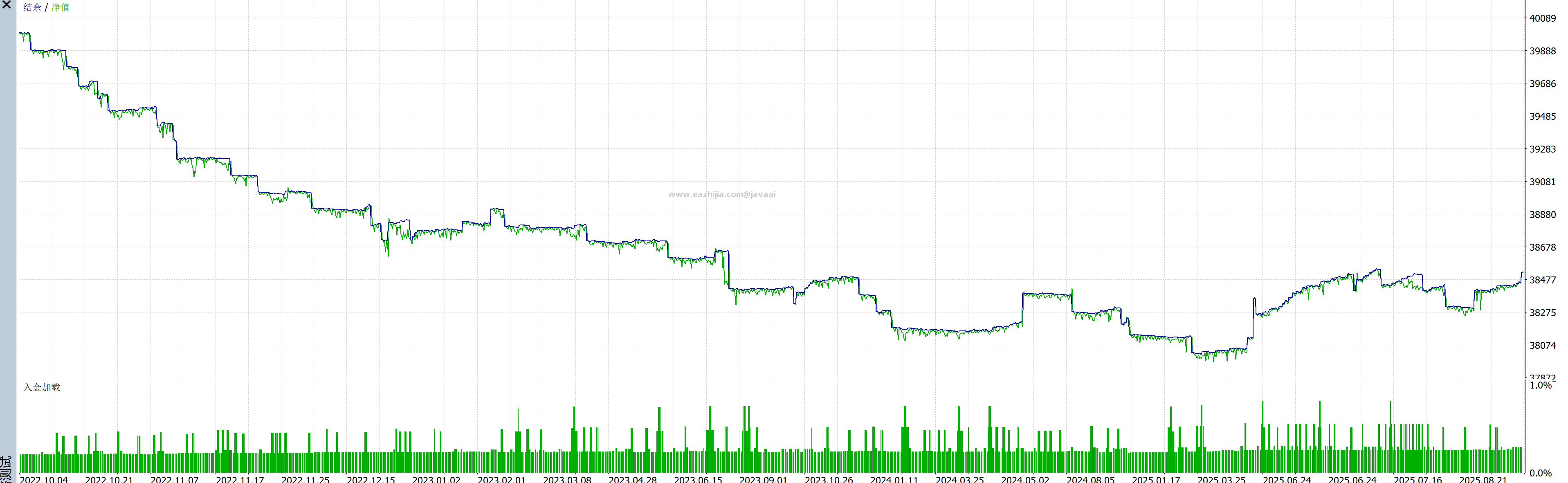Click the 入金加载 deposit load label
1568x483 pixels.
(42, 387)
